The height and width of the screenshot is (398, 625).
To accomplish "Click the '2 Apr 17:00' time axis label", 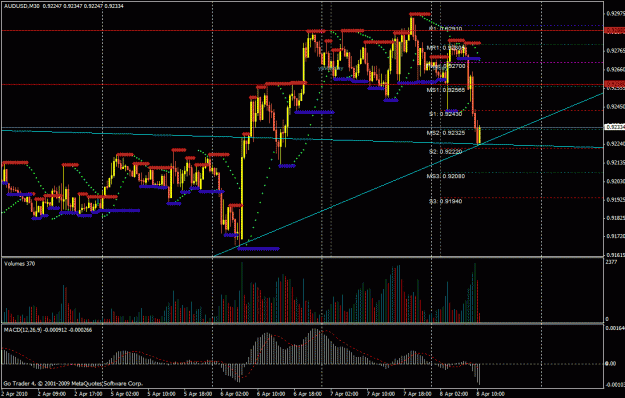I will tap(88, 394).
